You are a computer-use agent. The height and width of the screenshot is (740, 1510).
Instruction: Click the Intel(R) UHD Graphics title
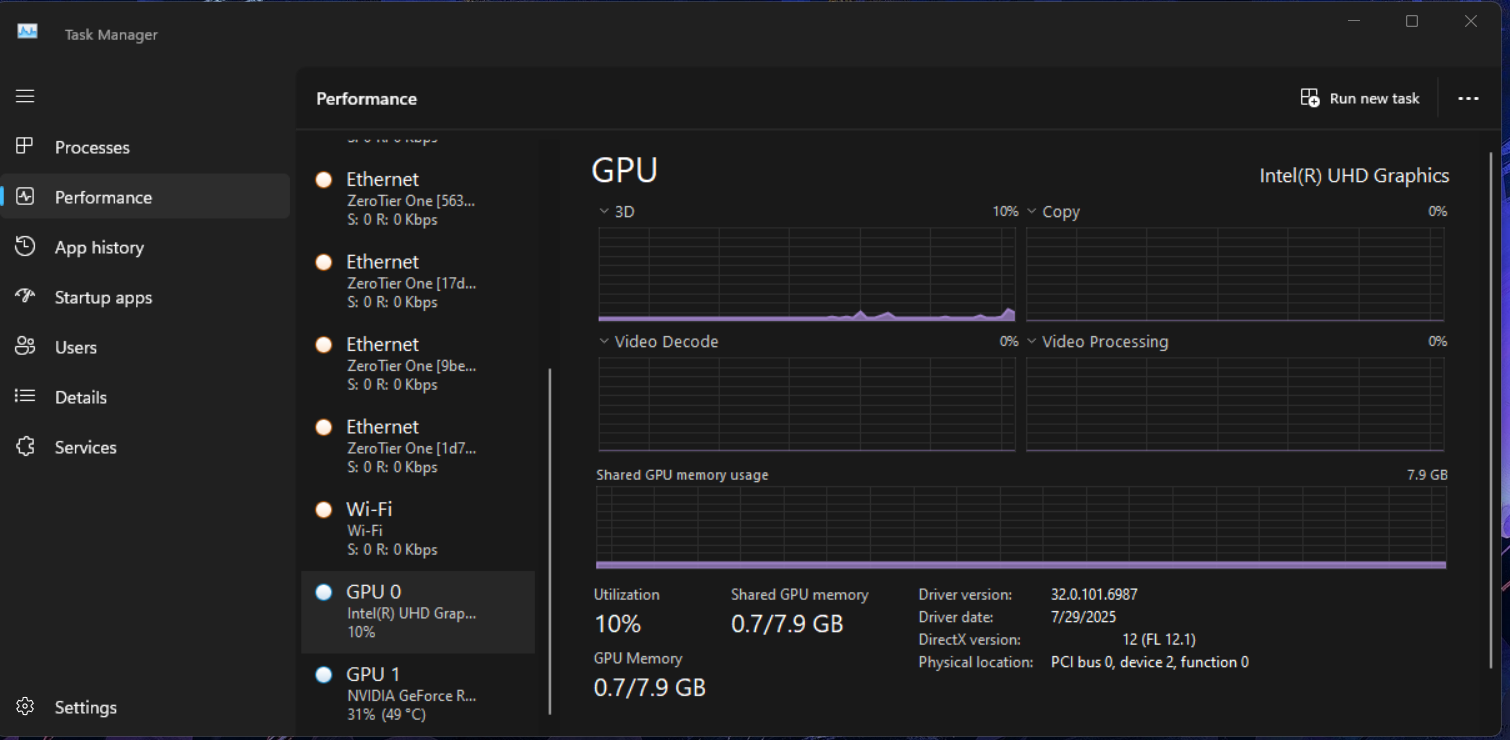point(1354,176)
